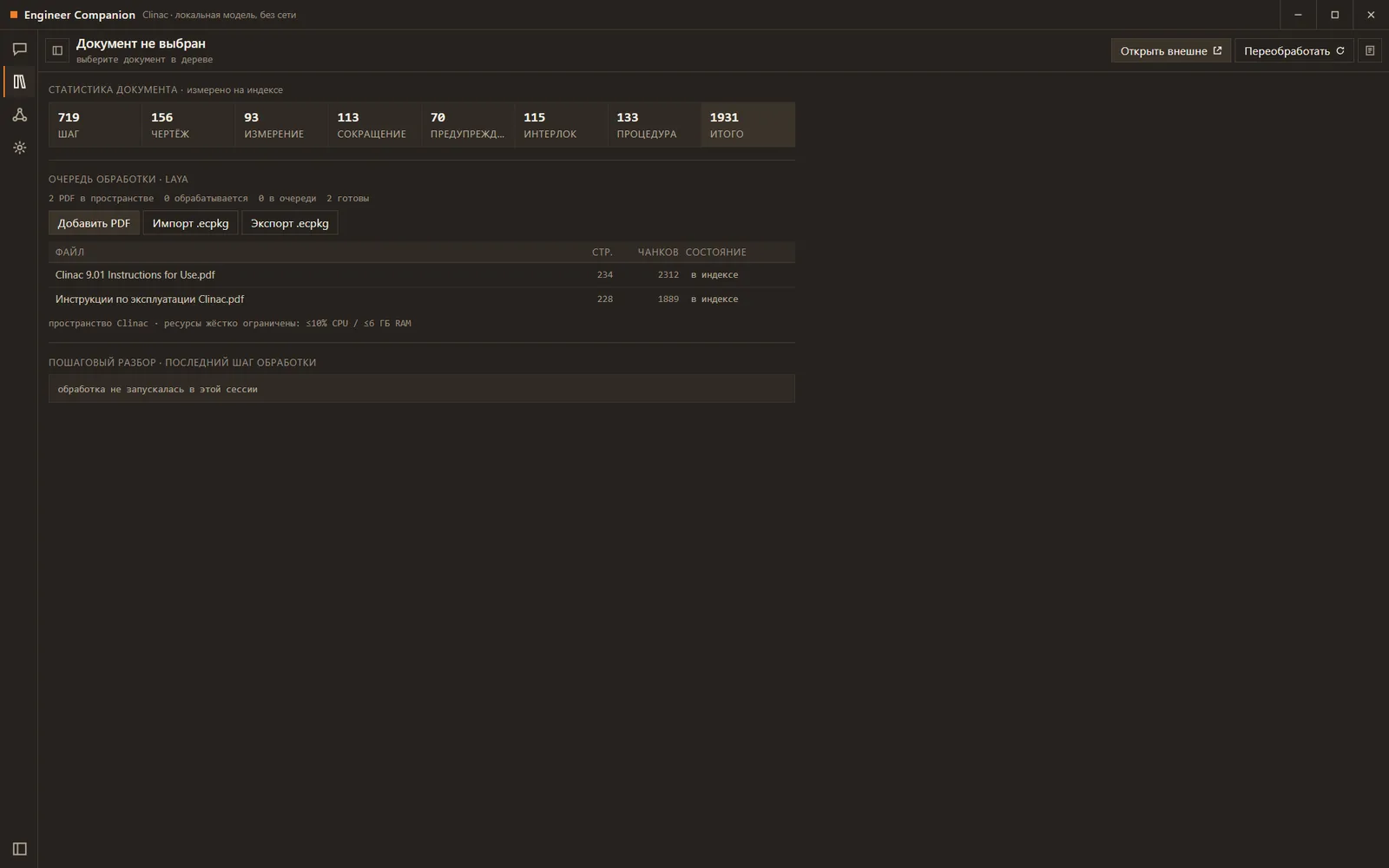This screenshot has width=1389, height=868.
Task: Open the notes panel icon at top right
Action: (1370, 50)
